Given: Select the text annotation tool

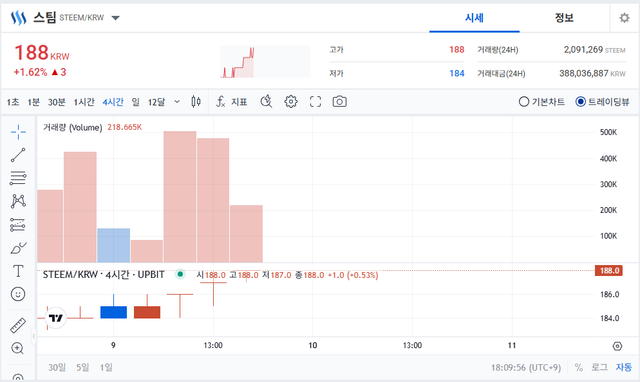Looking at the screenshot, I should click(x=18, y=271).
